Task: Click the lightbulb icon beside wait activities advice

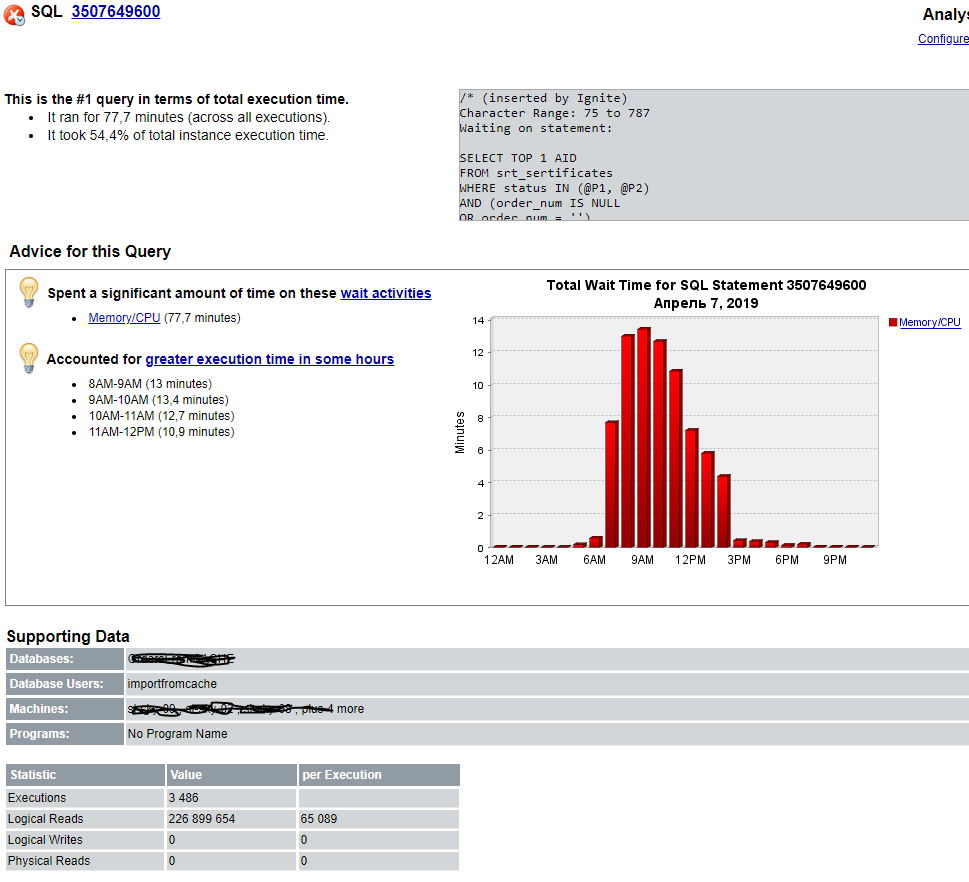Action: [x=28, y=292]
